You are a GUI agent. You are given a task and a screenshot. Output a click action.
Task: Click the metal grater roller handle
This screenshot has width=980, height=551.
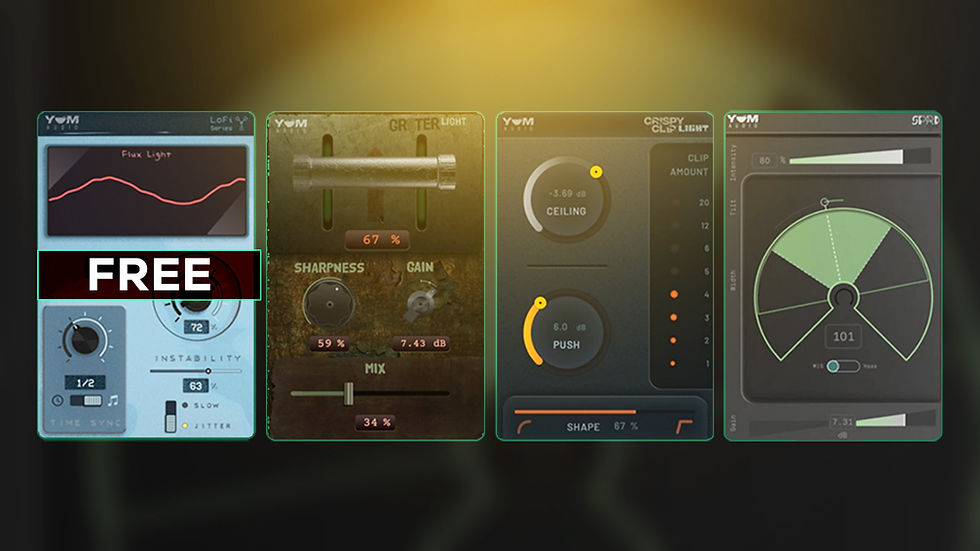click(374, 172)
